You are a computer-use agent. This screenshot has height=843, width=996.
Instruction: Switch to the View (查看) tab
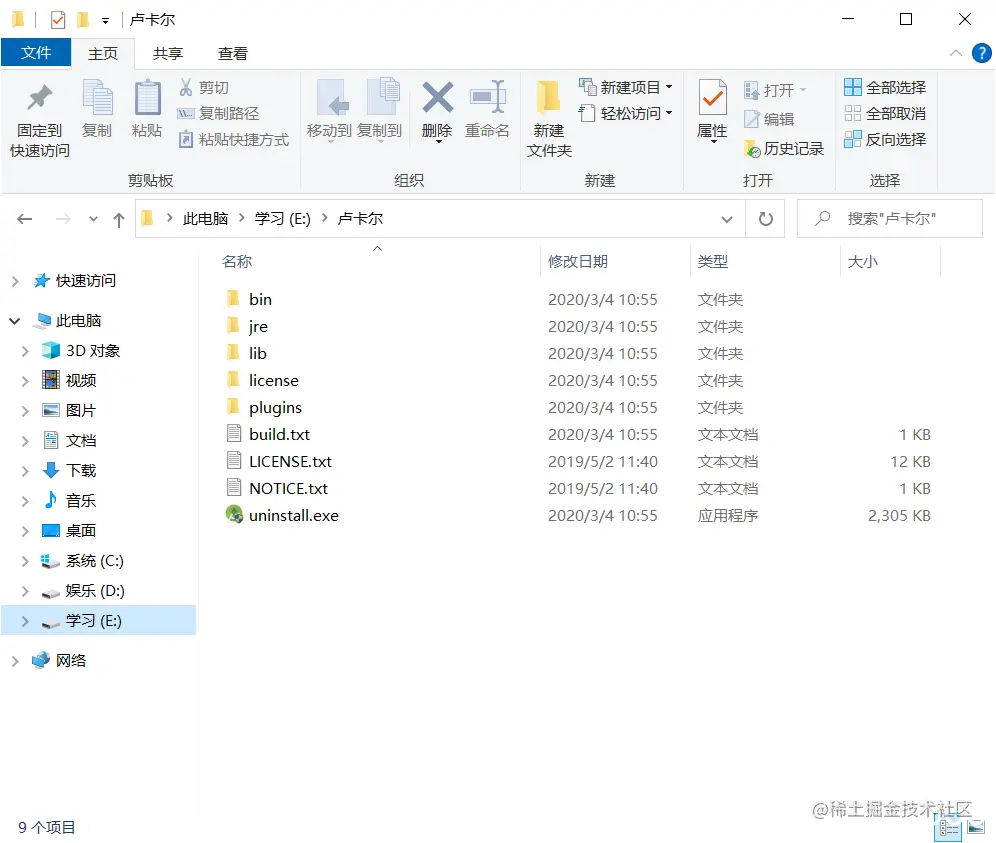232,53
